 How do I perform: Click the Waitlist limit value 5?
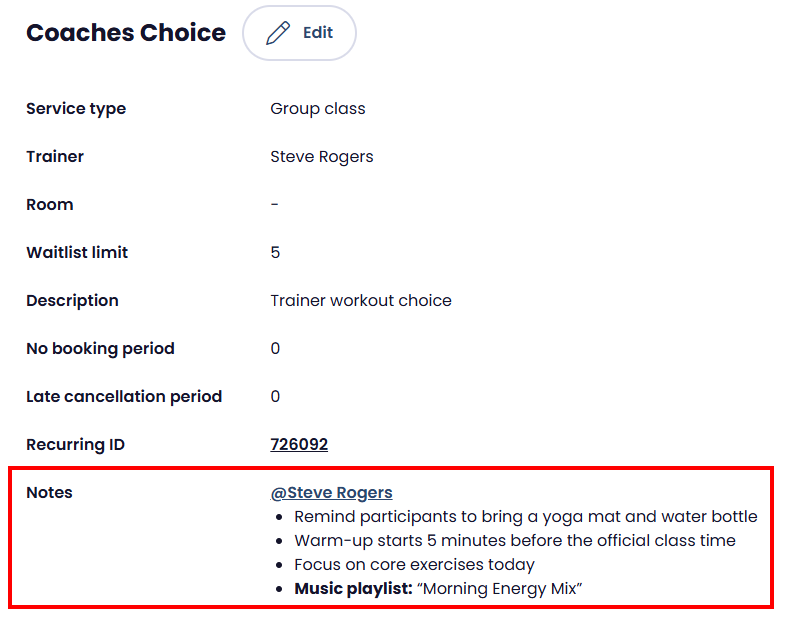point(276,253)
